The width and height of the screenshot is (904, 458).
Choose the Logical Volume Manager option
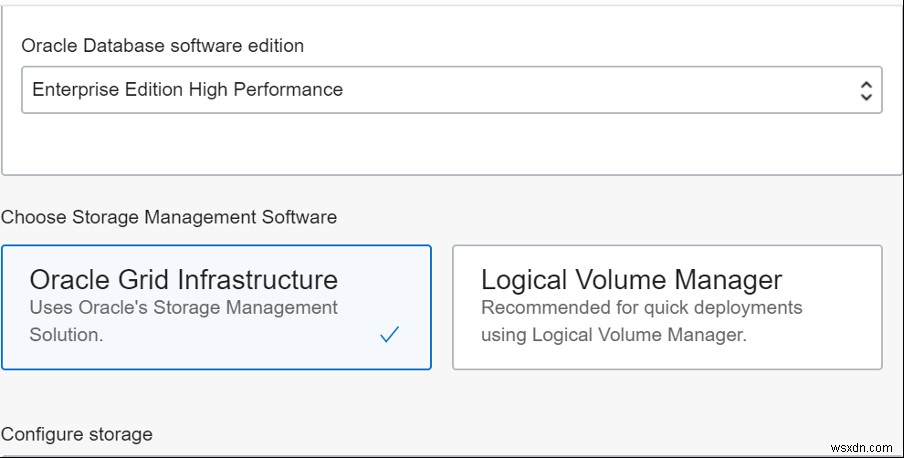[x=667, y=307]
